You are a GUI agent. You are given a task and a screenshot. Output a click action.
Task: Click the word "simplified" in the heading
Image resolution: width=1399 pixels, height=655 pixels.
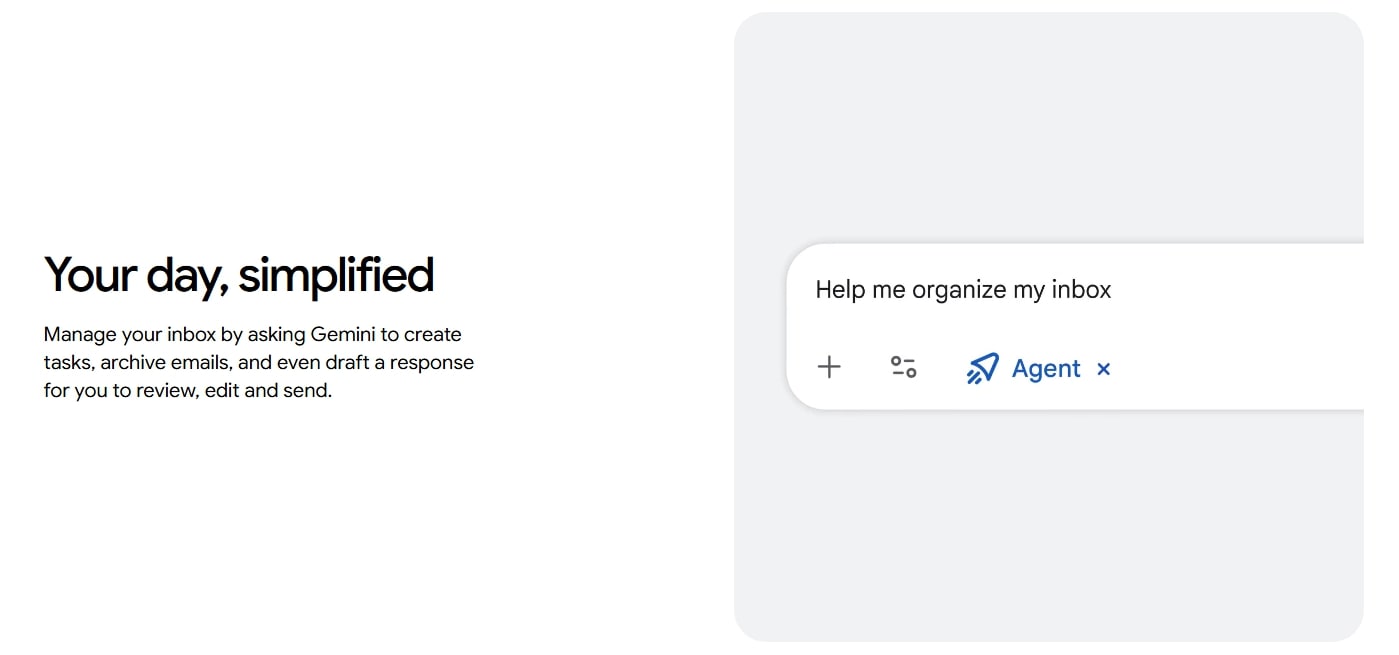(x=335, y=275)
